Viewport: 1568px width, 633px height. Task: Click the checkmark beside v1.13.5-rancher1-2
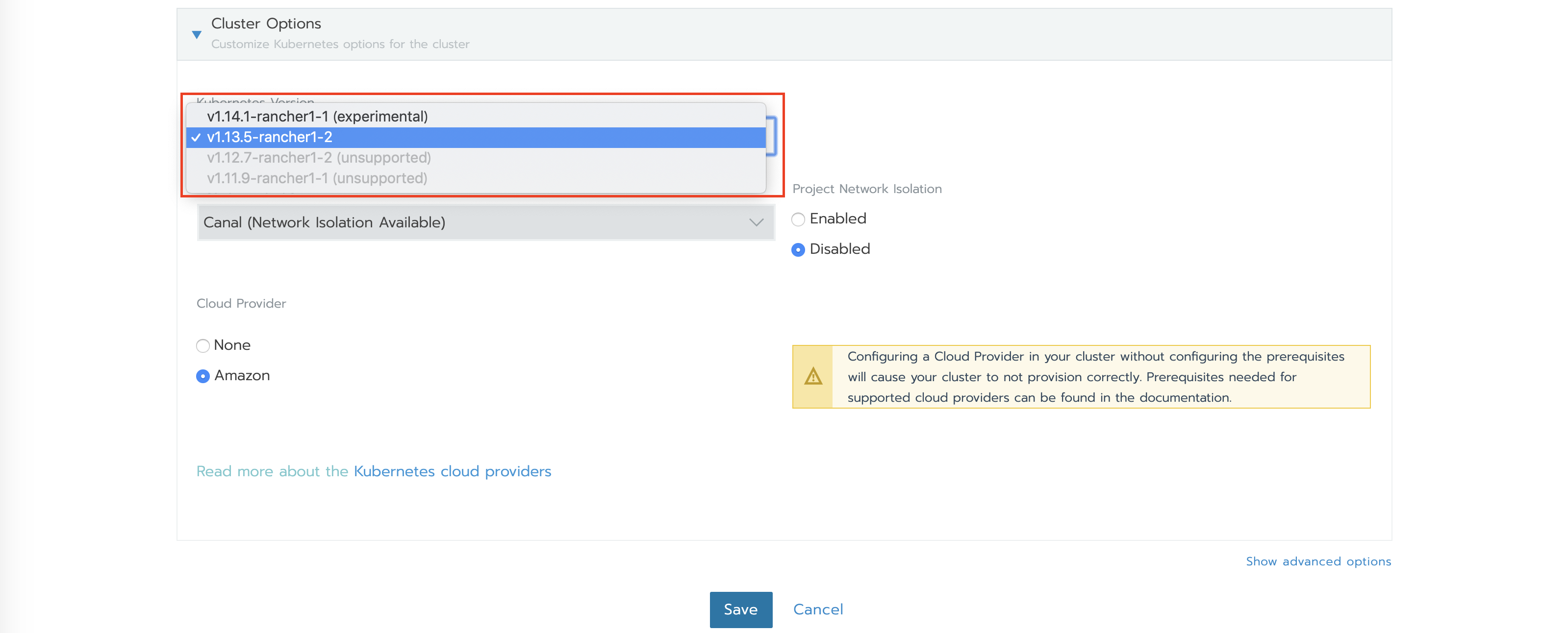196,138
